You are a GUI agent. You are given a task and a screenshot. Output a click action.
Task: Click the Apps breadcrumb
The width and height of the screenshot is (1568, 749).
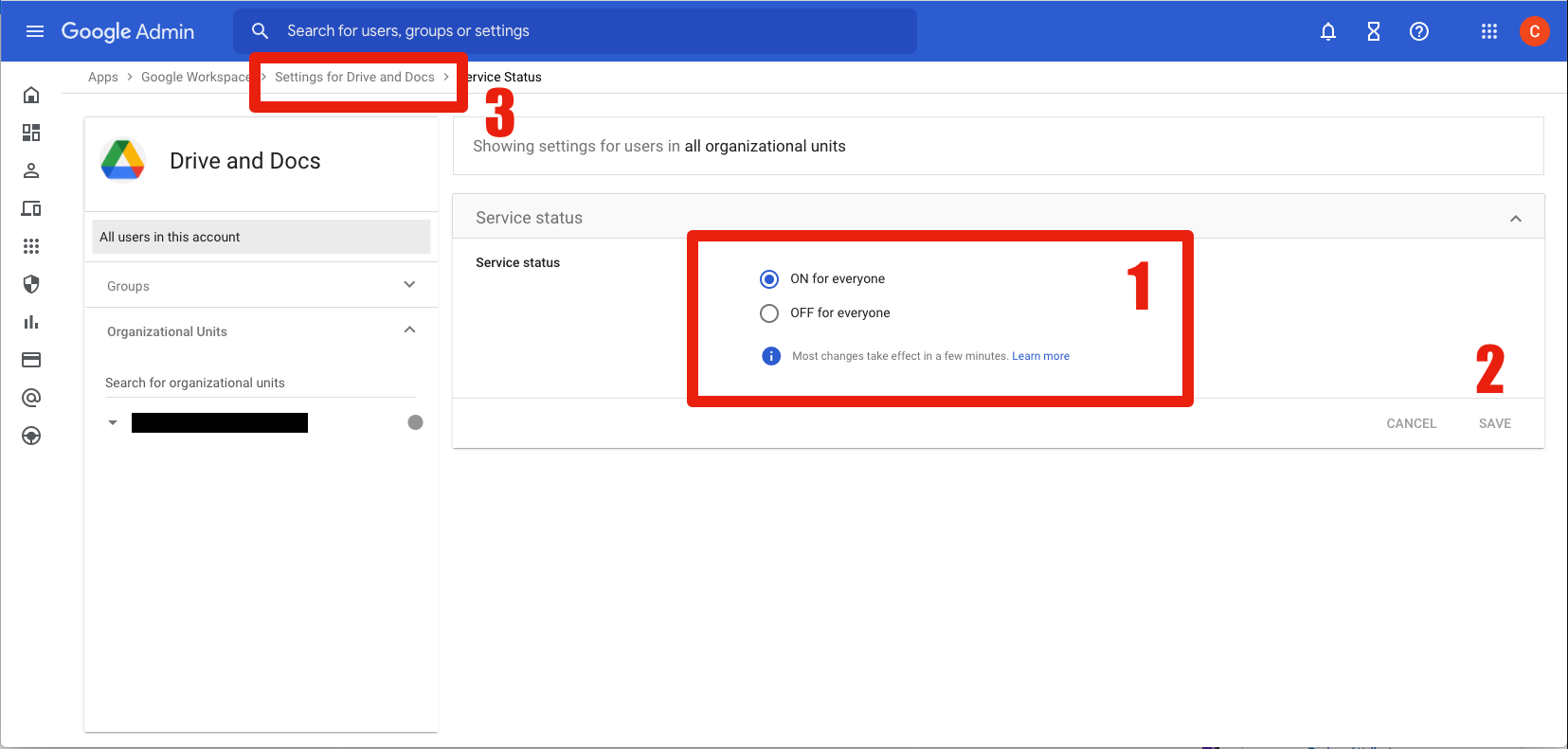(x=102, y=78)
